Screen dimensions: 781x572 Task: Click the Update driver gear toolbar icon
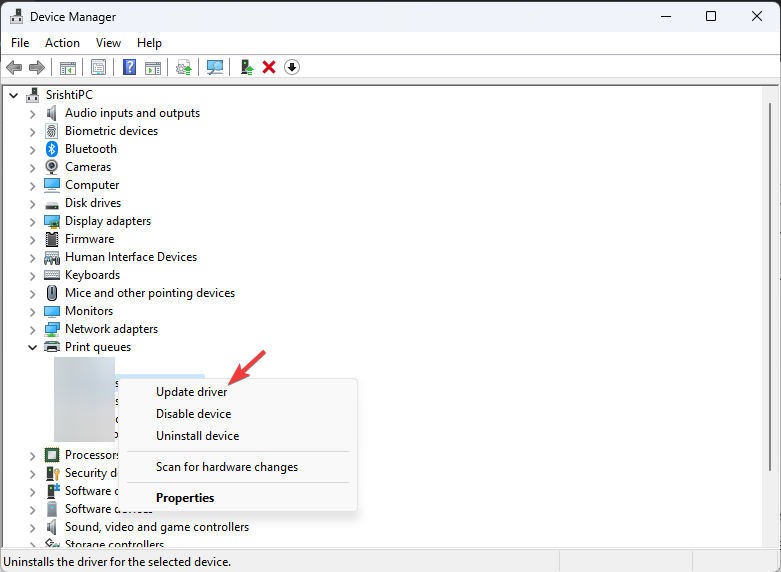(x=184, y=67)
